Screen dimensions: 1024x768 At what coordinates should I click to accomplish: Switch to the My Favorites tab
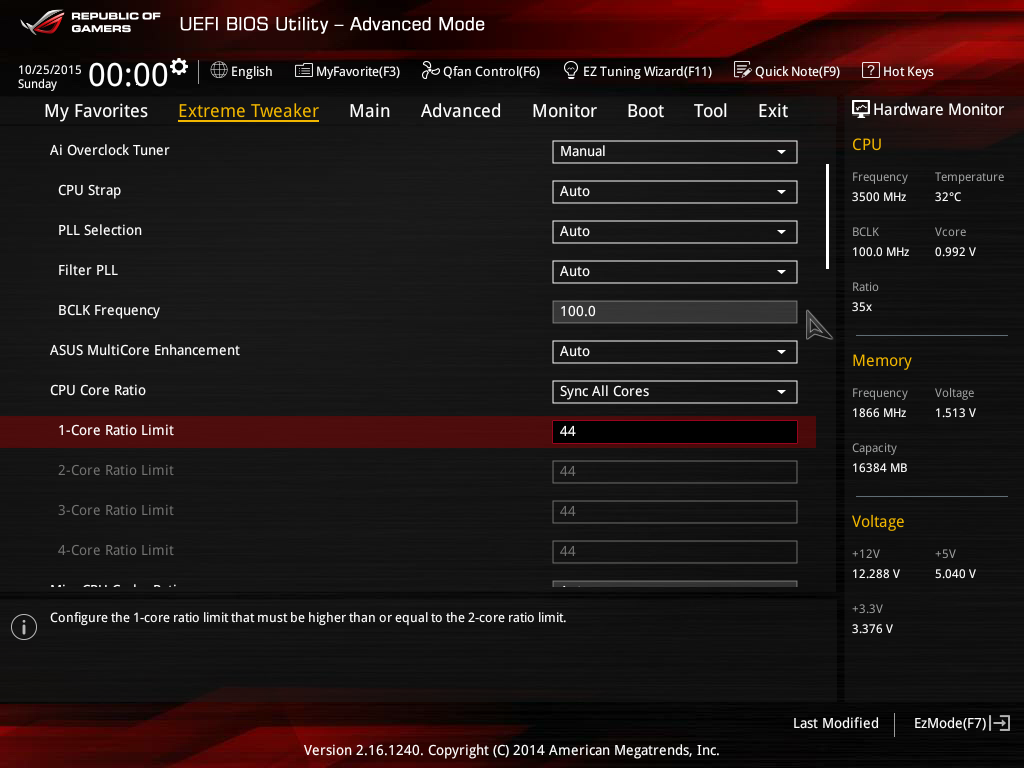tap(96, 111)
